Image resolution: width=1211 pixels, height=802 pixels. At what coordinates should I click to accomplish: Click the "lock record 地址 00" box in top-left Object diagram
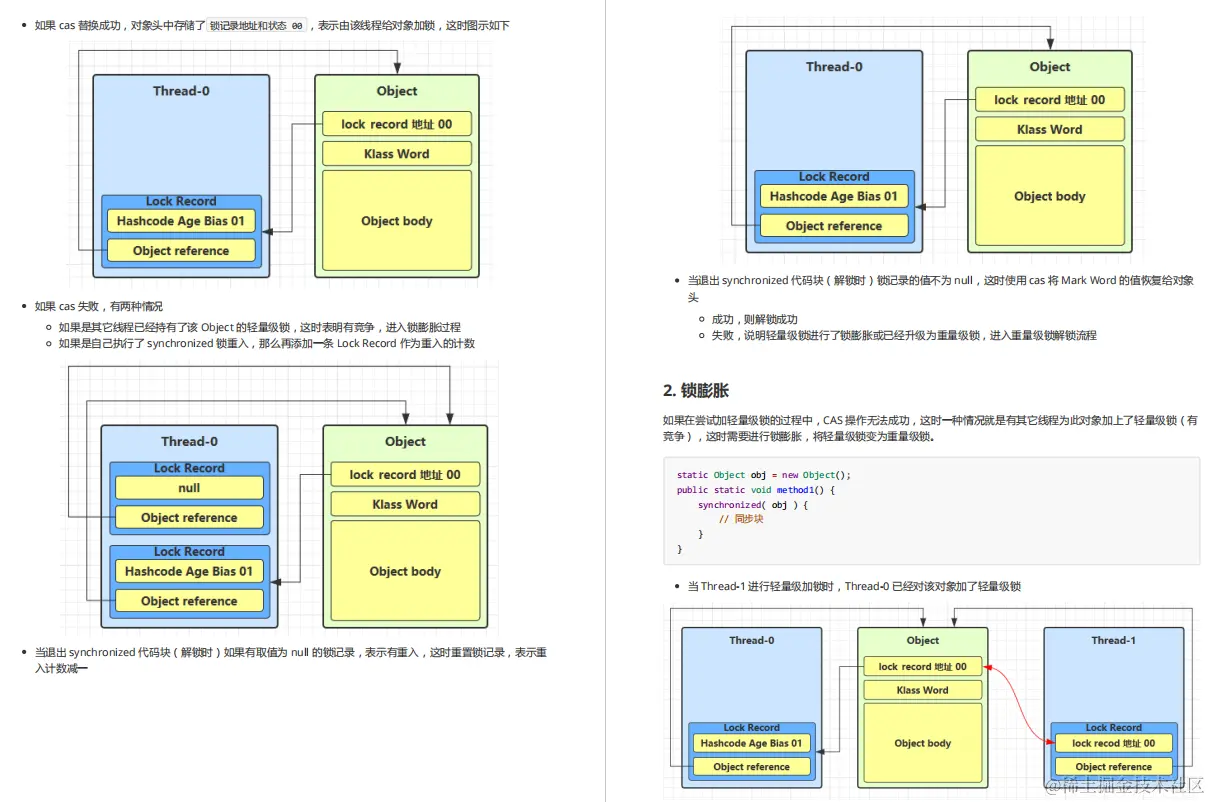396,123
